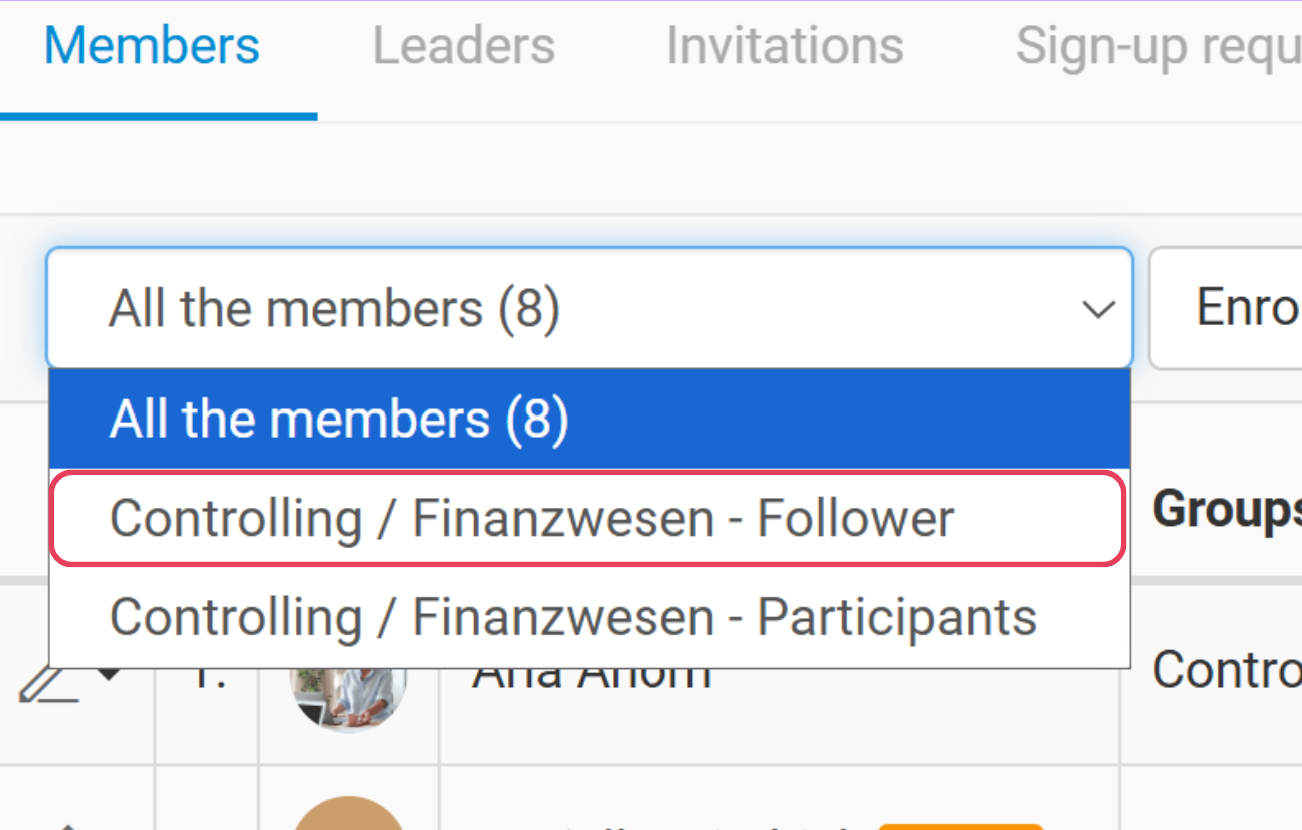Screen dimensions: 1302x830
Task: Open the Sign-up requests tab
Action: 1158,46
